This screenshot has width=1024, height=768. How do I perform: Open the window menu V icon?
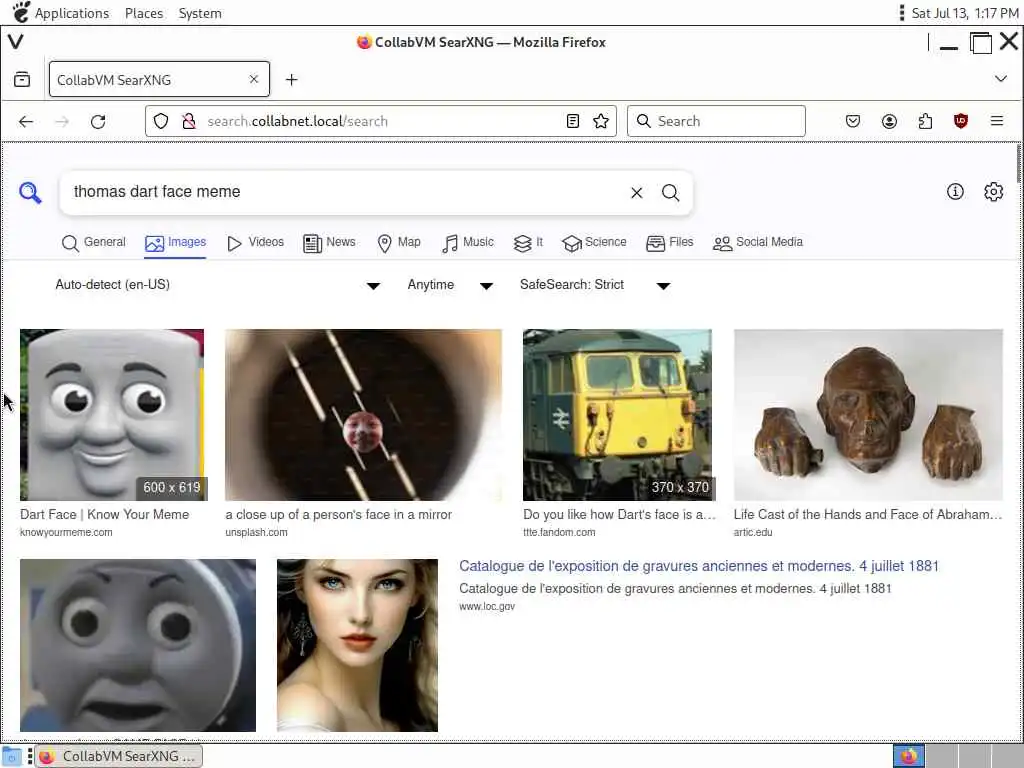[16, 42]
